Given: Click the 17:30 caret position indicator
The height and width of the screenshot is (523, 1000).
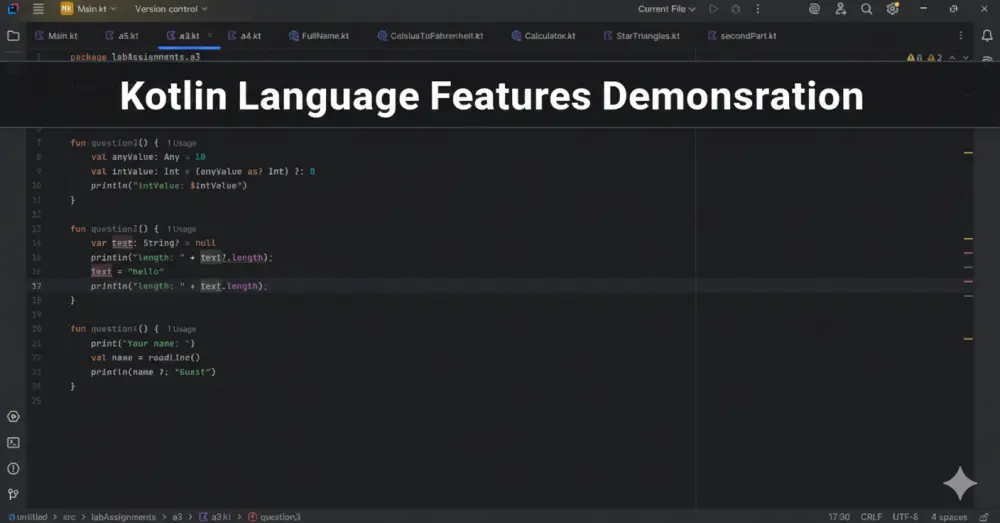Looking at the screenshot, I should click(839, 517).
